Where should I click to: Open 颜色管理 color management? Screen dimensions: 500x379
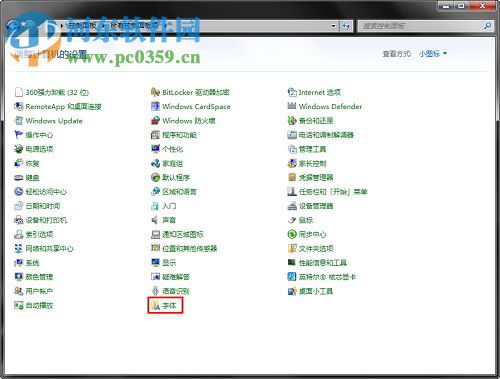click(33, 277)
